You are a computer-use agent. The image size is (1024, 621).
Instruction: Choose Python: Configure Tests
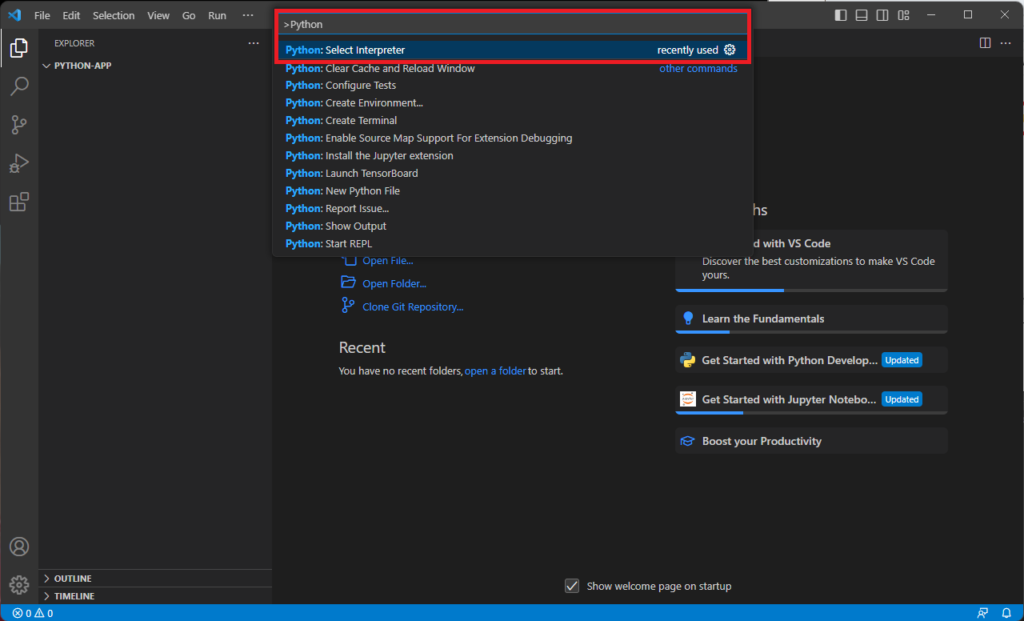click(x=513, y=86)
